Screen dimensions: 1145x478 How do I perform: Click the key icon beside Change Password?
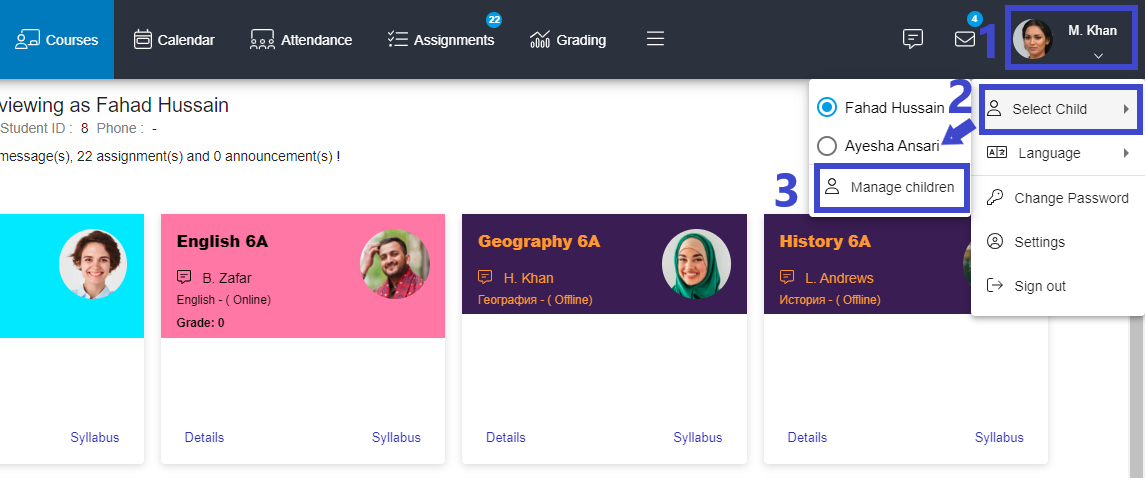pyautogui.click(x=995, y=197)
